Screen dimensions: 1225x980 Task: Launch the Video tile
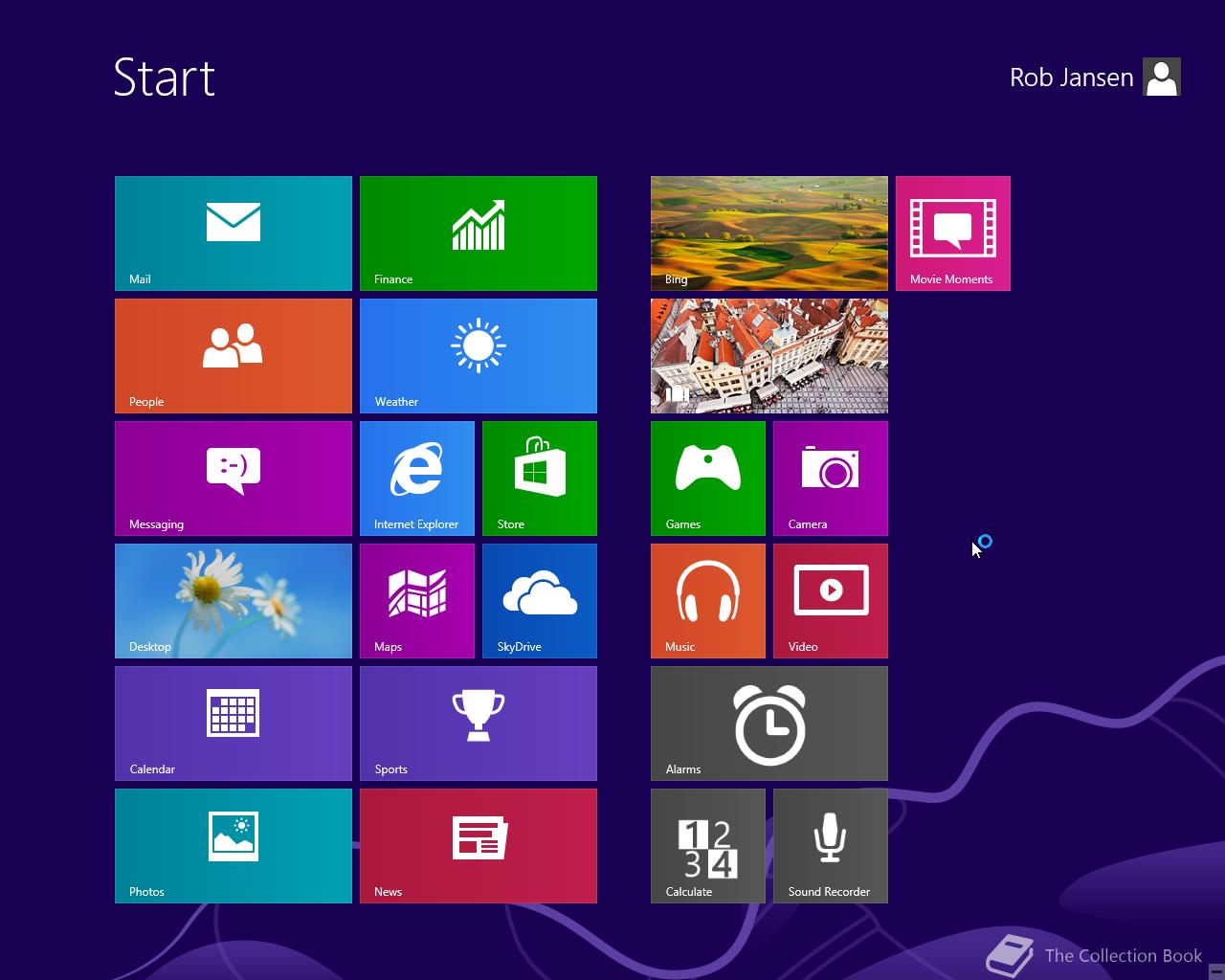(x=831, y=601)
